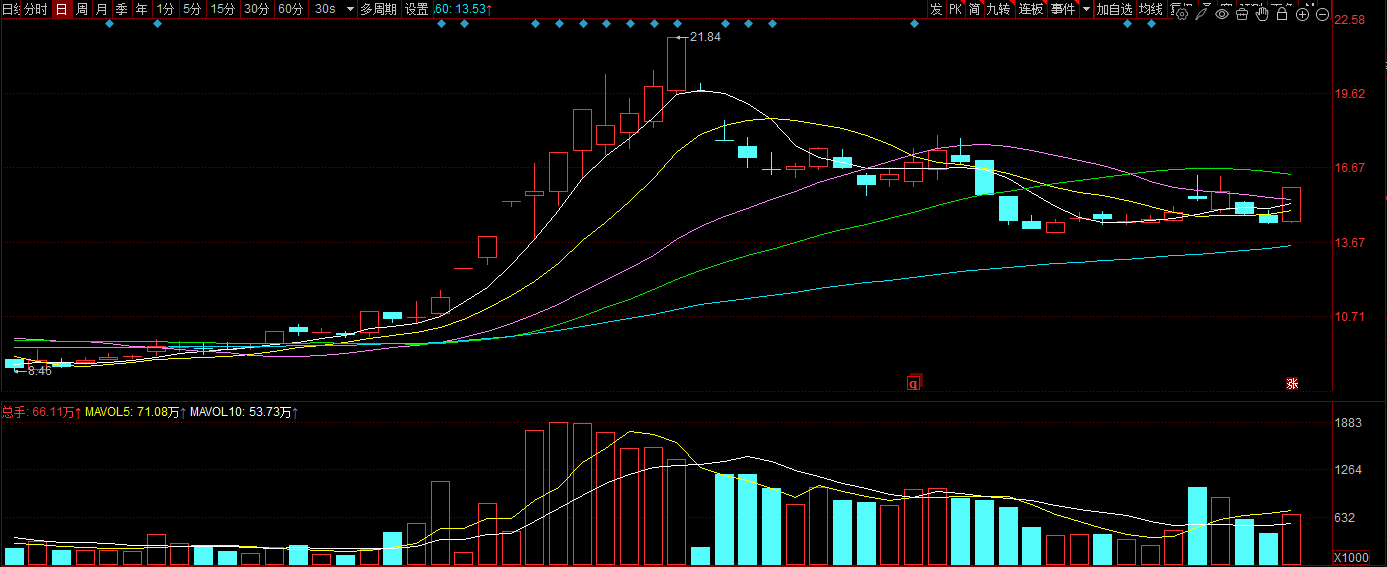Open the chart settings gear icon
The height and width of the screenshot is (567, 1387).
[1182, 13]
